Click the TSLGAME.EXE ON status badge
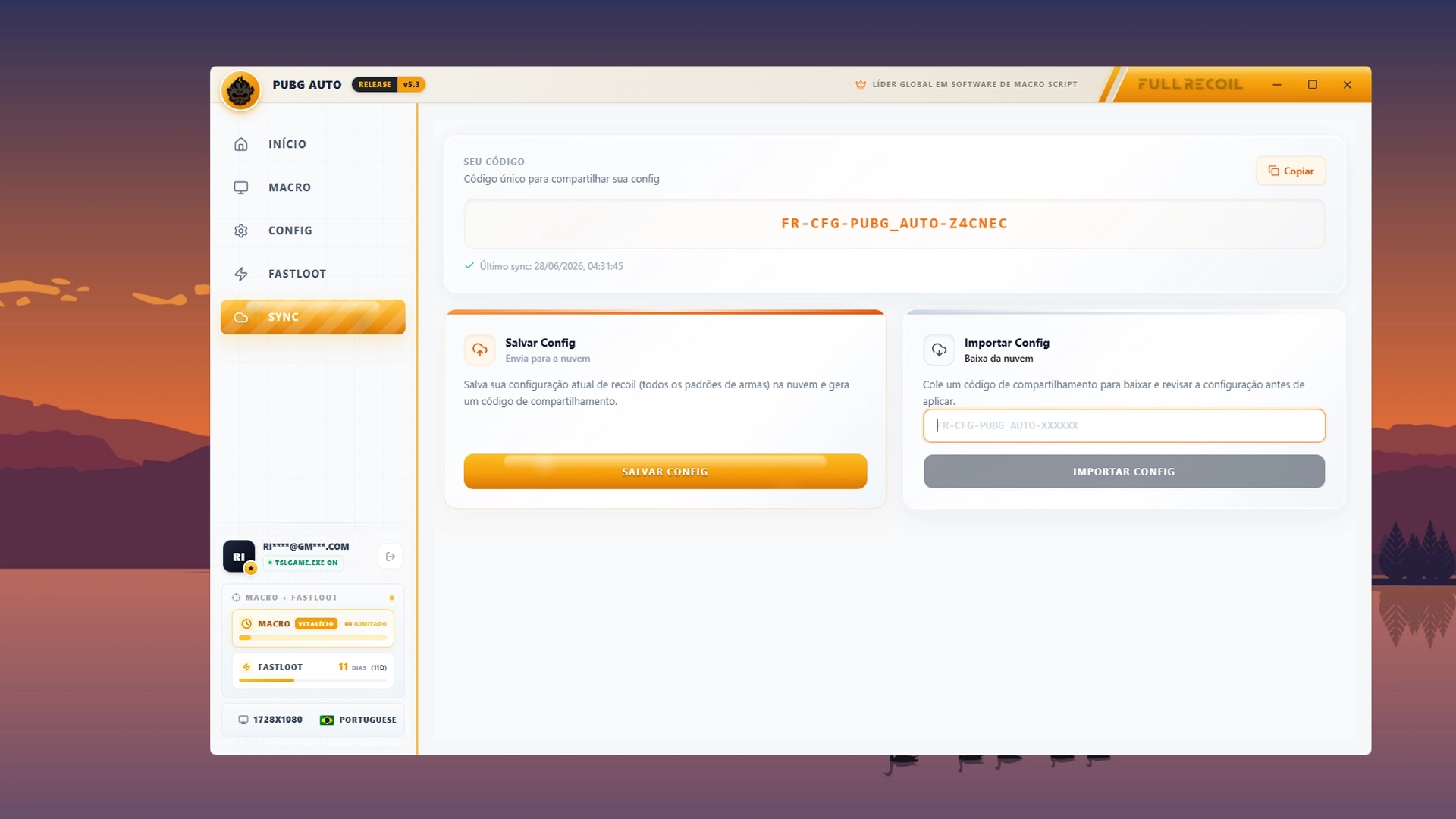This screenshot has height=819, width=1456. (x=303, y=563)
